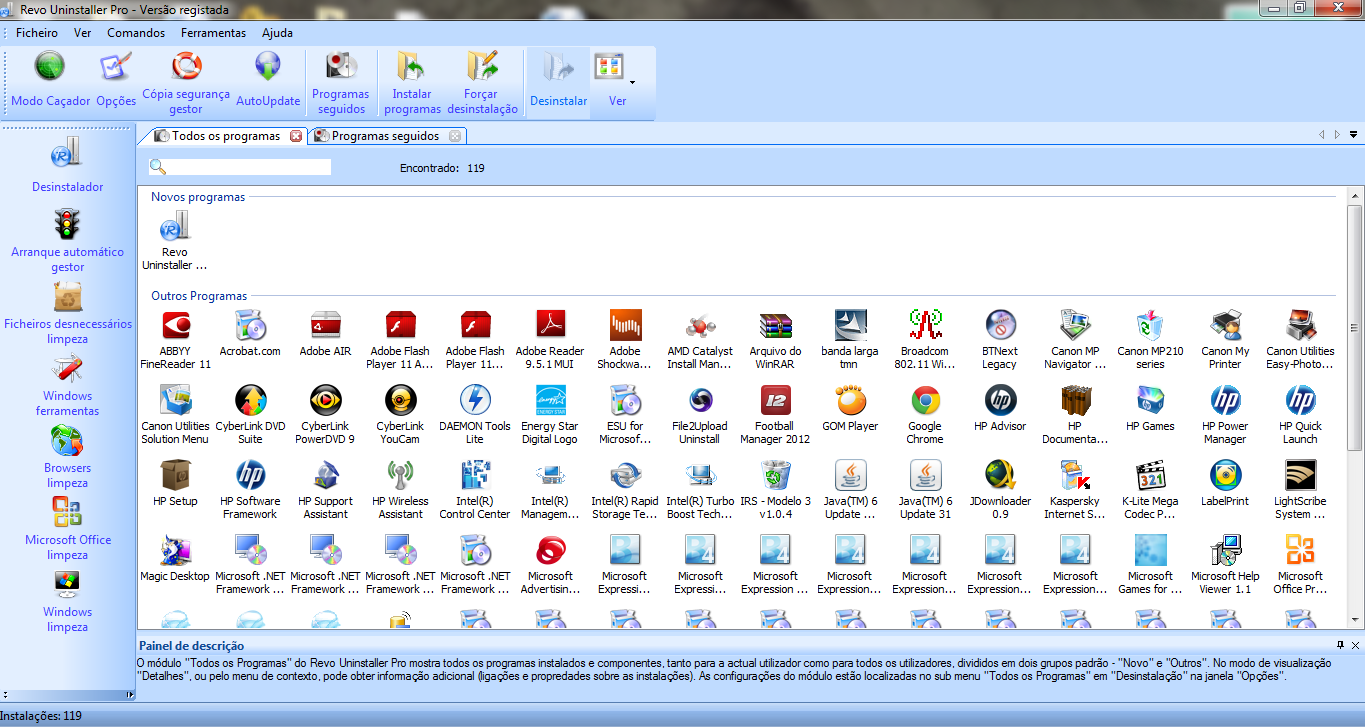Image resolution: width=1365 pixels, height=727 pixels.
Task: Open Ficheiros desnecessários limpeza in sidebar
Action: (x=67, y=313)
